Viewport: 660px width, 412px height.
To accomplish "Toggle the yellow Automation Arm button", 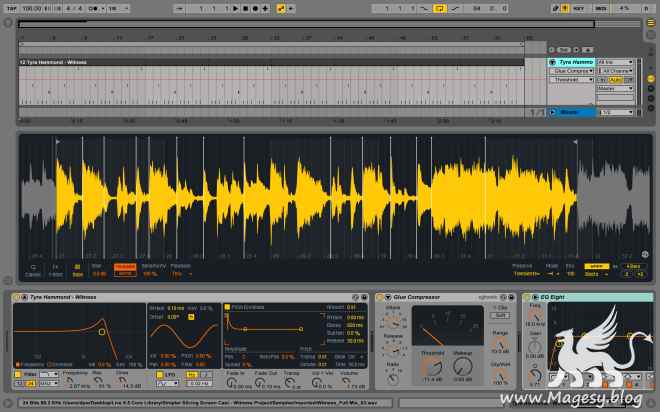I will [281, 8].
